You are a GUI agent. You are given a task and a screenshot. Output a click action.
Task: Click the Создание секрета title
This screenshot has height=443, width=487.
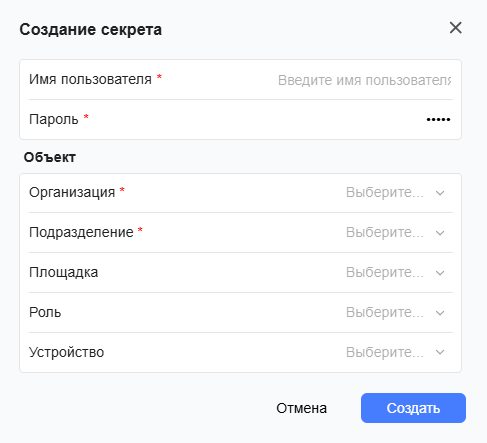pyautogui.click(x=91, y=29)
